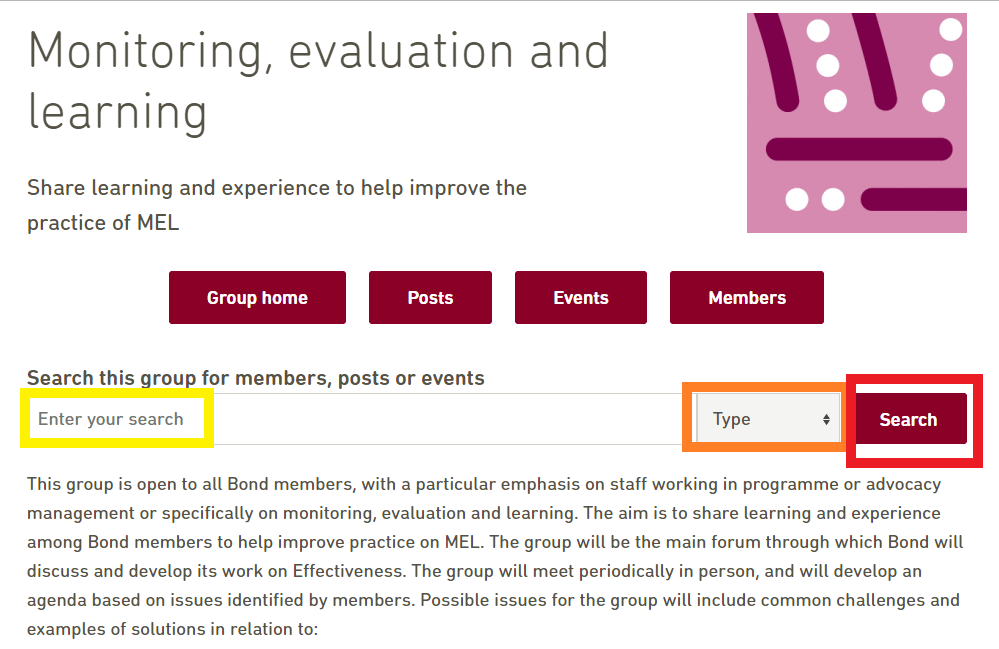Image resolution: width=999 pixels, height=649 pixels.
Task: Open the Type dropdown
Action: 768,418
